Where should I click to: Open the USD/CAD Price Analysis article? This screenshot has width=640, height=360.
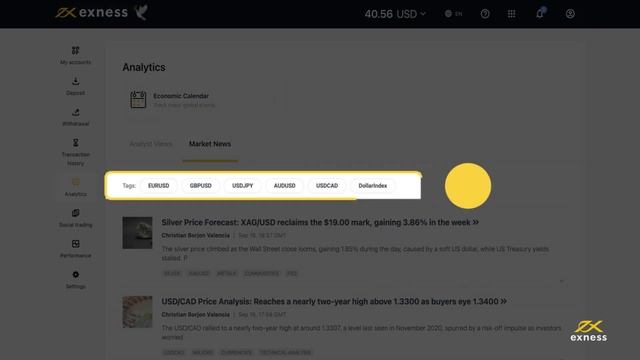point(334,302)
